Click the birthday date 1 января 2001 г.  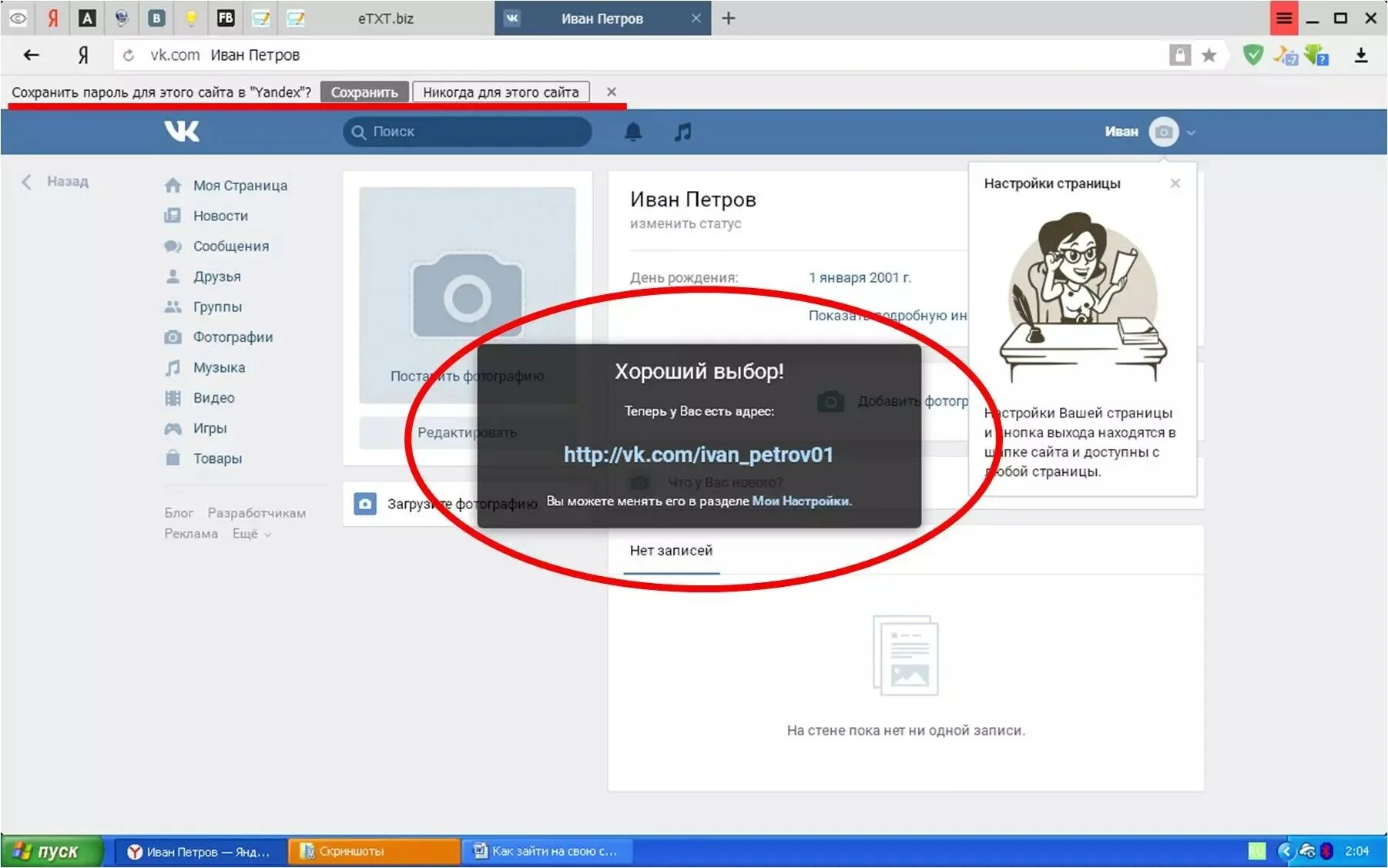[860, 277]
